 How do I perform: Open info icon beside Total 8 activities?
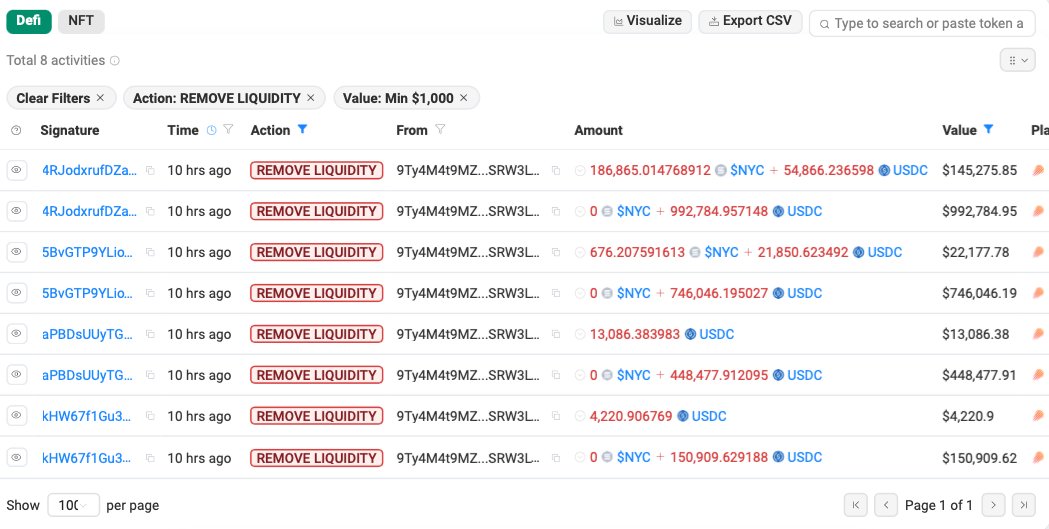point(114,61)
